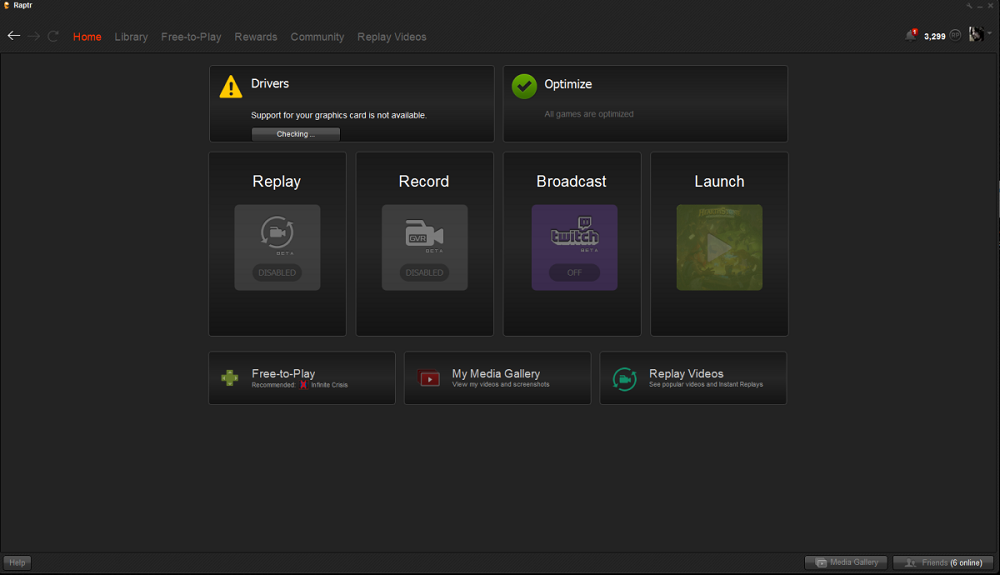The width and height of the screenshot is (1000, 575).
Task: Click the green Optimize checkmark icon
Action: 524,86
